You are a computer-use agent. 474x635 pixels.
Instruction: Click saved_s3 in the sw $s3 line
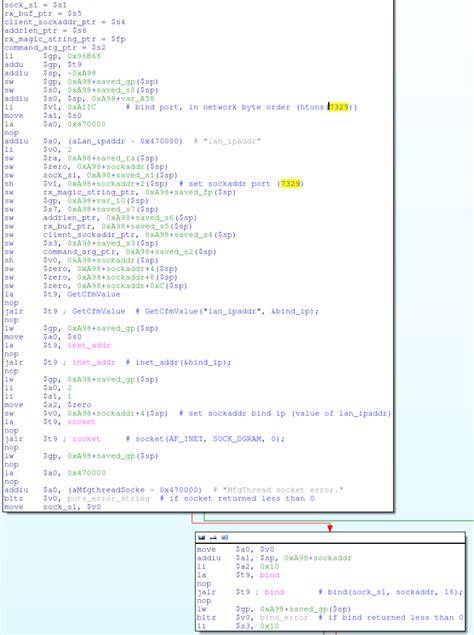pos(115,243)
